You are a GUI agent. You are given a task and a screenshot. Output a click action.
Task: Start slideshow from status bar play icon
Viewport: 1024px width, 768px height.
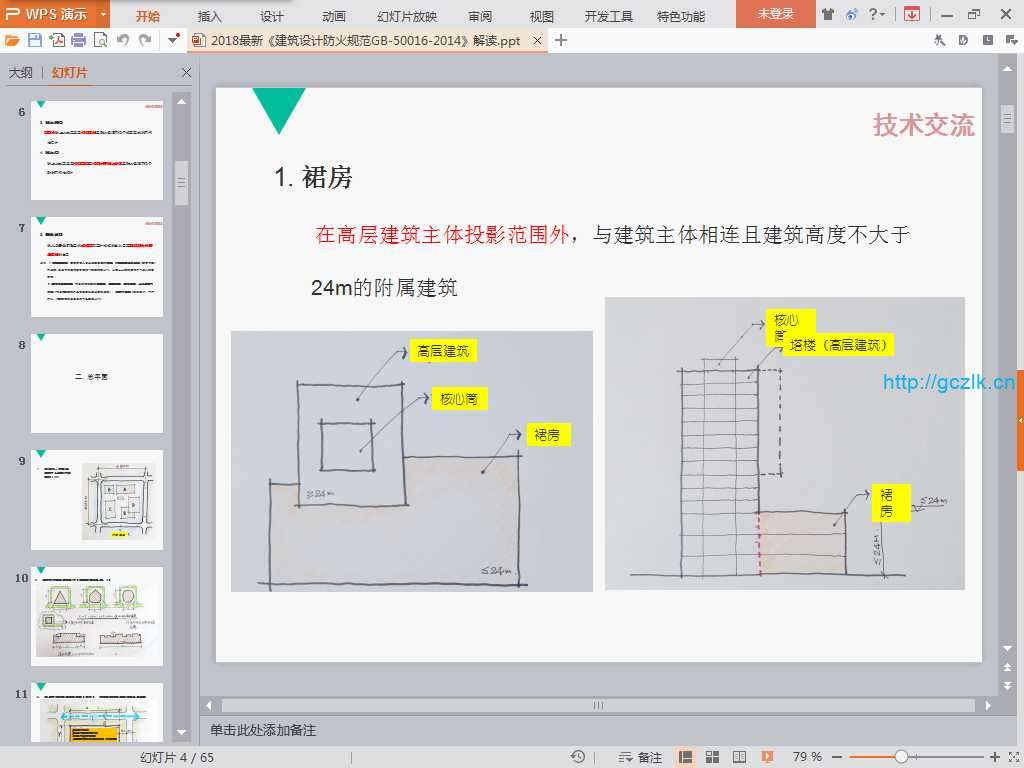click(x=767, y=757)
